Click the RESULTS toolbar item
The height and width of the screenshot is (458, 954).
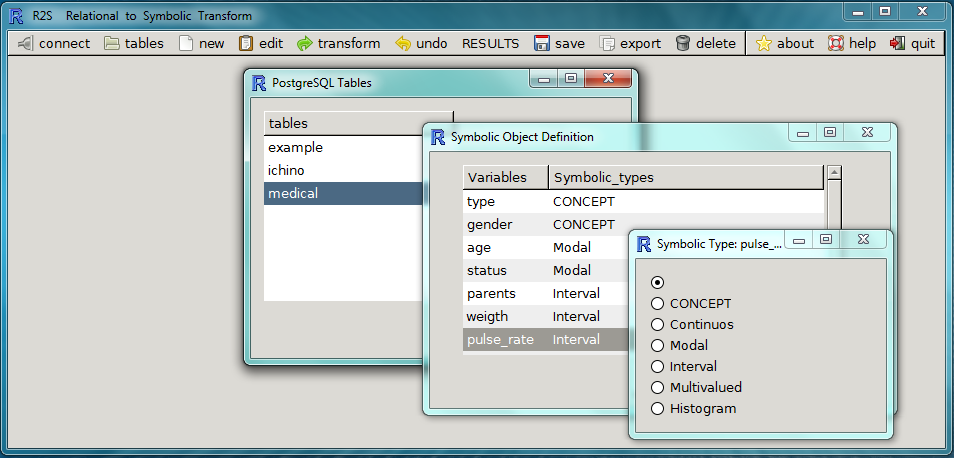pos(490,43)
